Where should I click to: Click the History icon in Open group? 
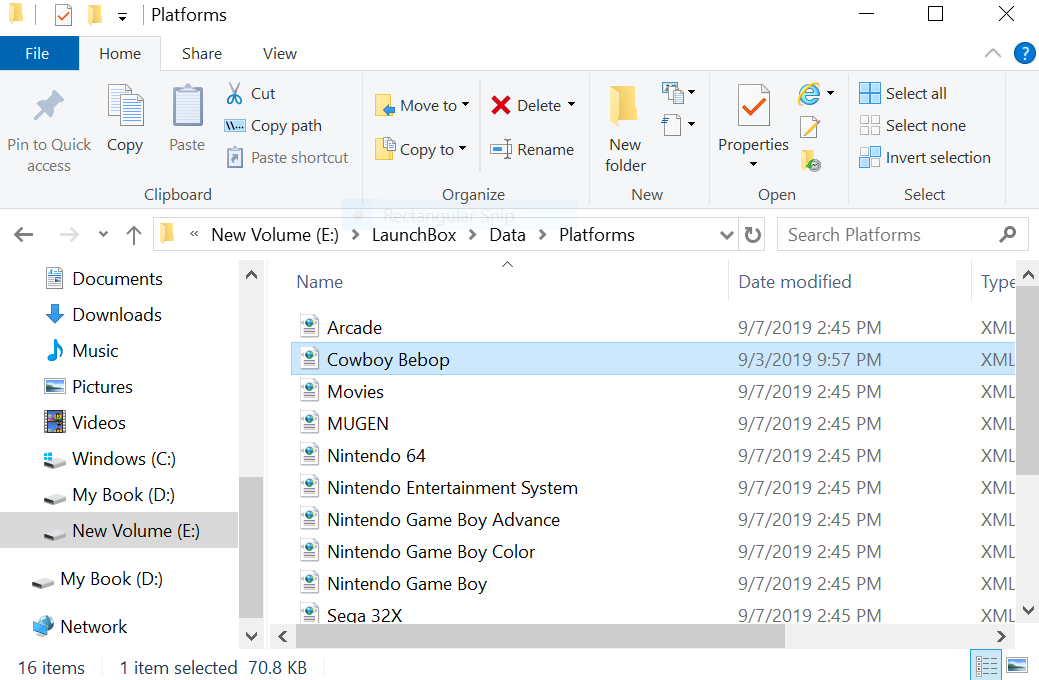pyautogui.click(x=810, y=160)
